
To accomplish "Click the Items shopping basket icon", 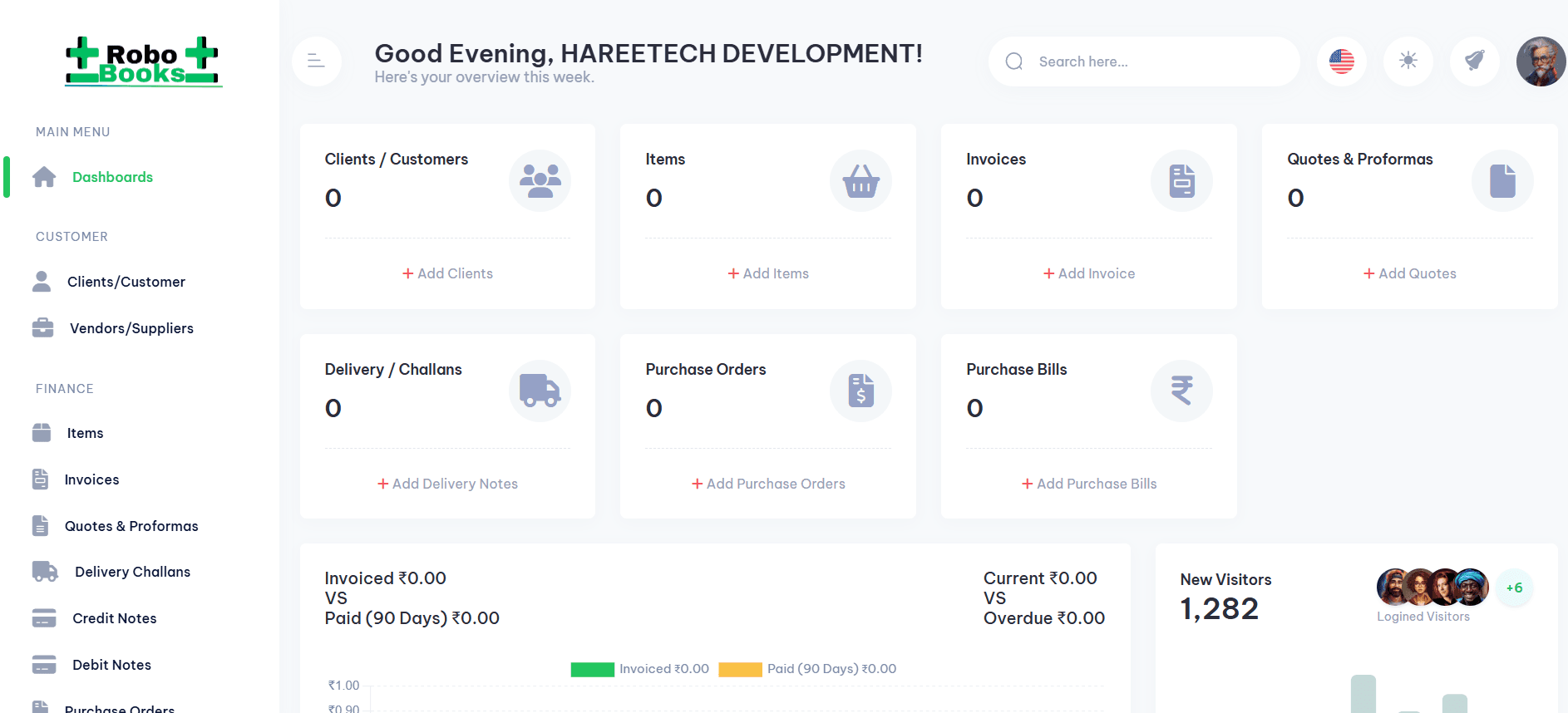I will [x=860, y=180].
